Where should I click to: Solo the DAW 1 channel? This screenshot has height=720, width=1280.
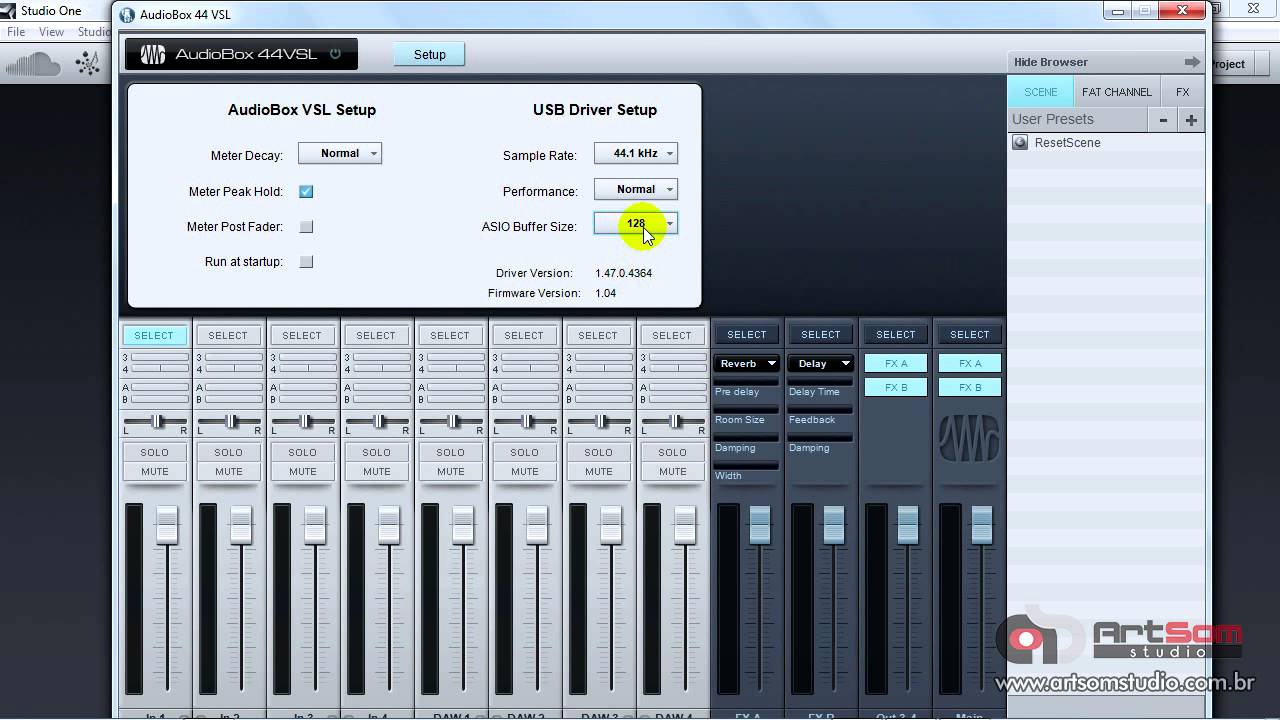[x=450, y=452]
